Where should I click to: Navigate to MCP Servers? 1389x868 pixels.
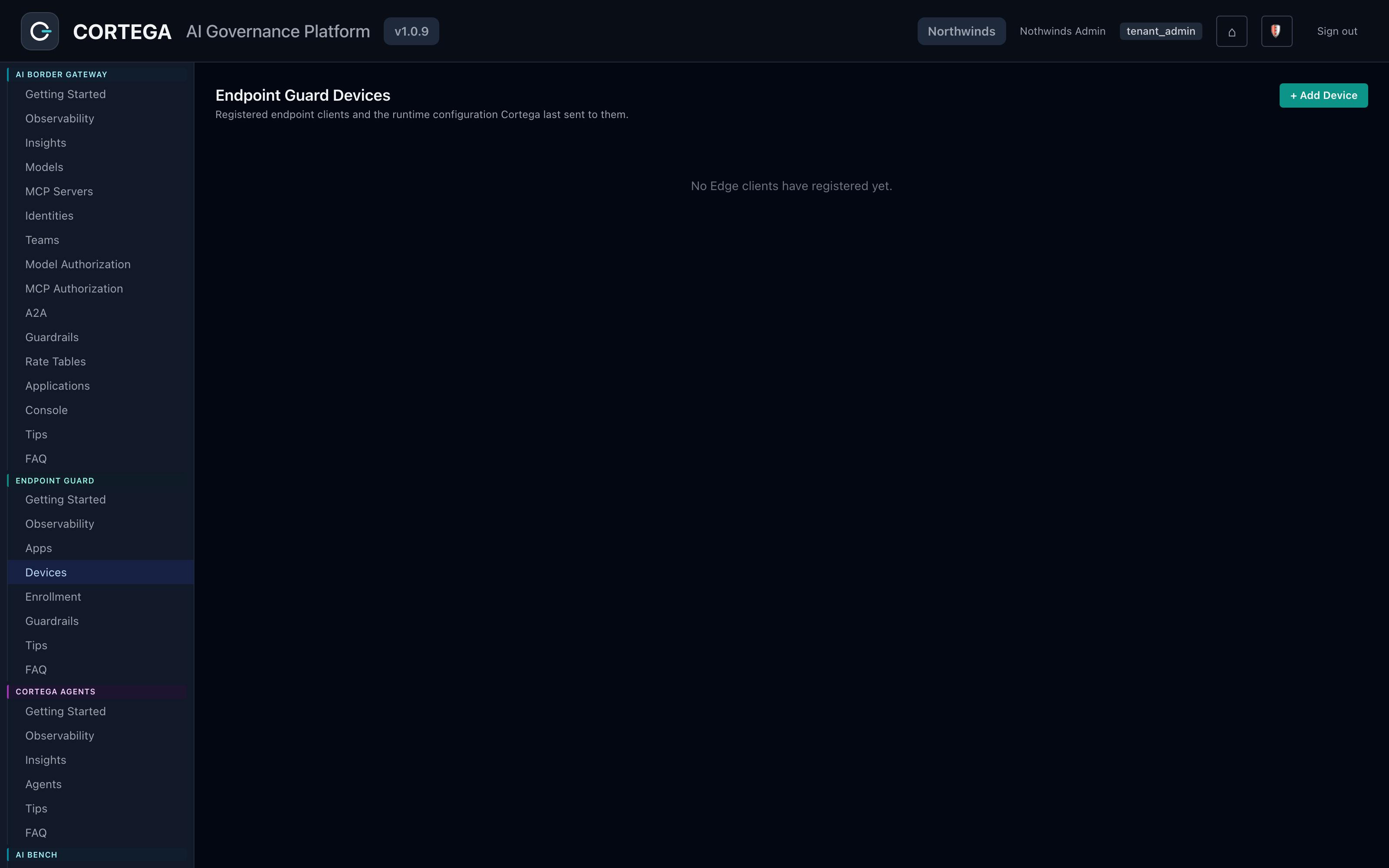tap(100, 191)
